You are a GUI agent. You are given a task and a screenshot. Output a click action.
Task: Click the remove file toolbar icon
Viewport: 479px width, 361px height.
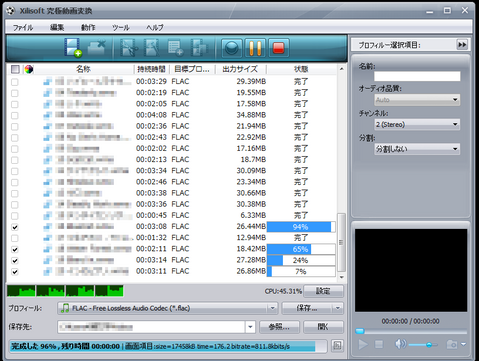(96, 48)
